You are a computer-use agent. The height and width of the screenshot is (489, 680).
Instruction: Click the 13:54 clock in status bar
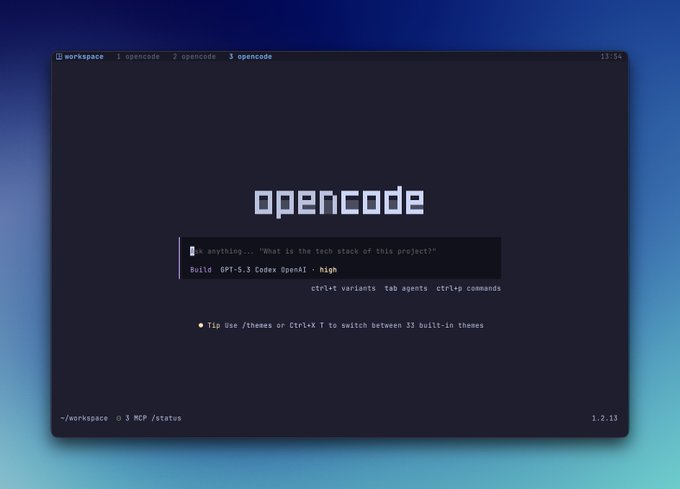coord(611,56)
